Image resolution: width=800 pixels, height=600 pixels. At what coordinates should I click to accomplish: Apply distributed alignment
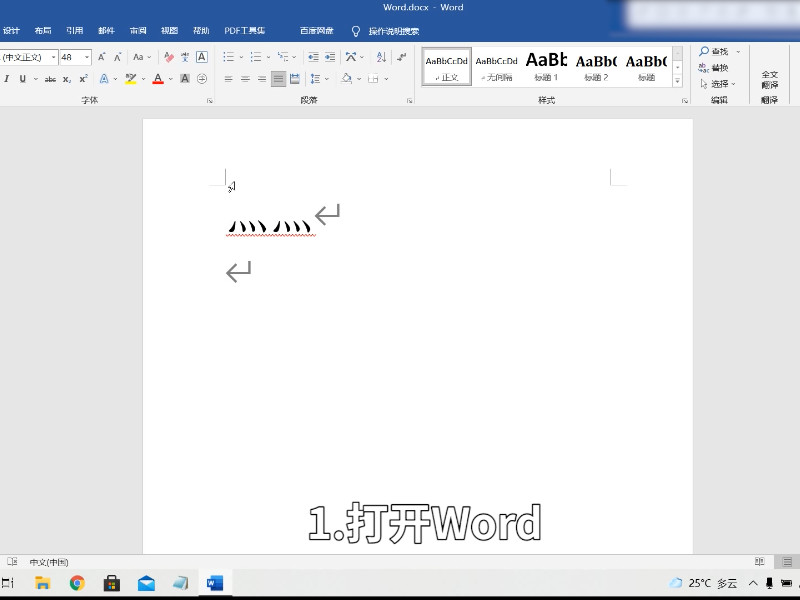pos(295,79)
